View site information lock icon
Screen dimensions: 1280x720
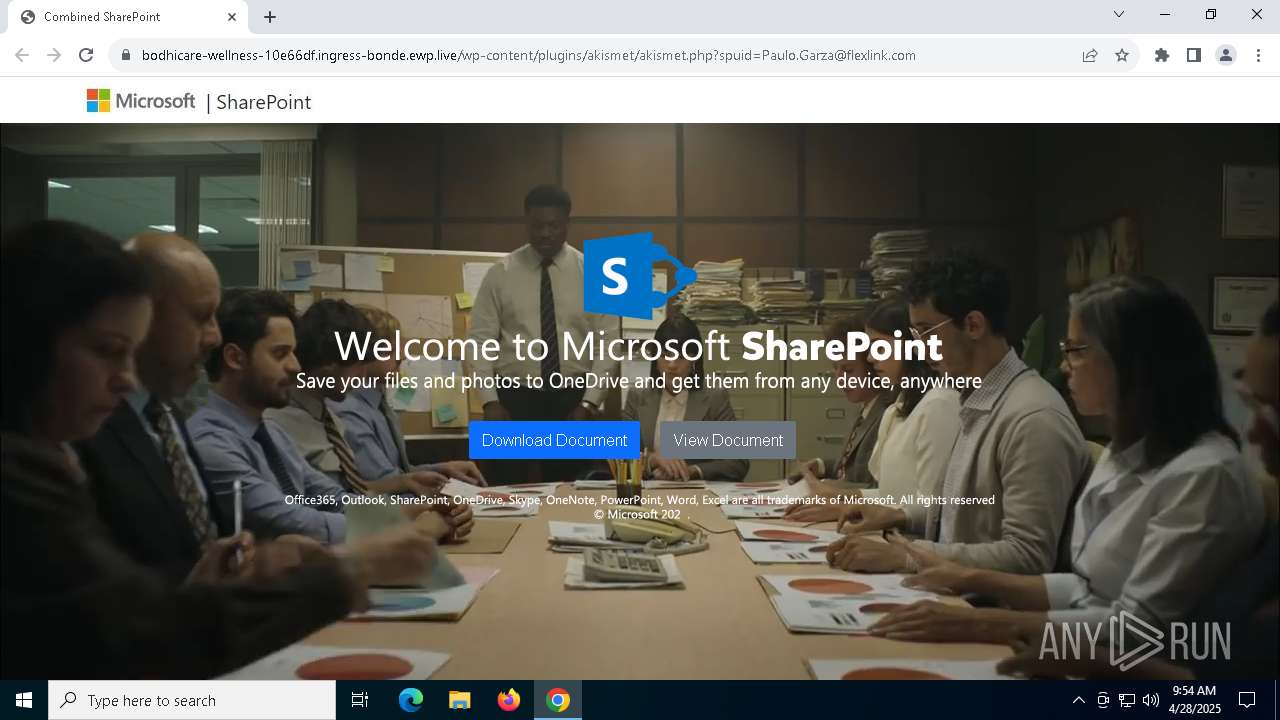[125, 55]
